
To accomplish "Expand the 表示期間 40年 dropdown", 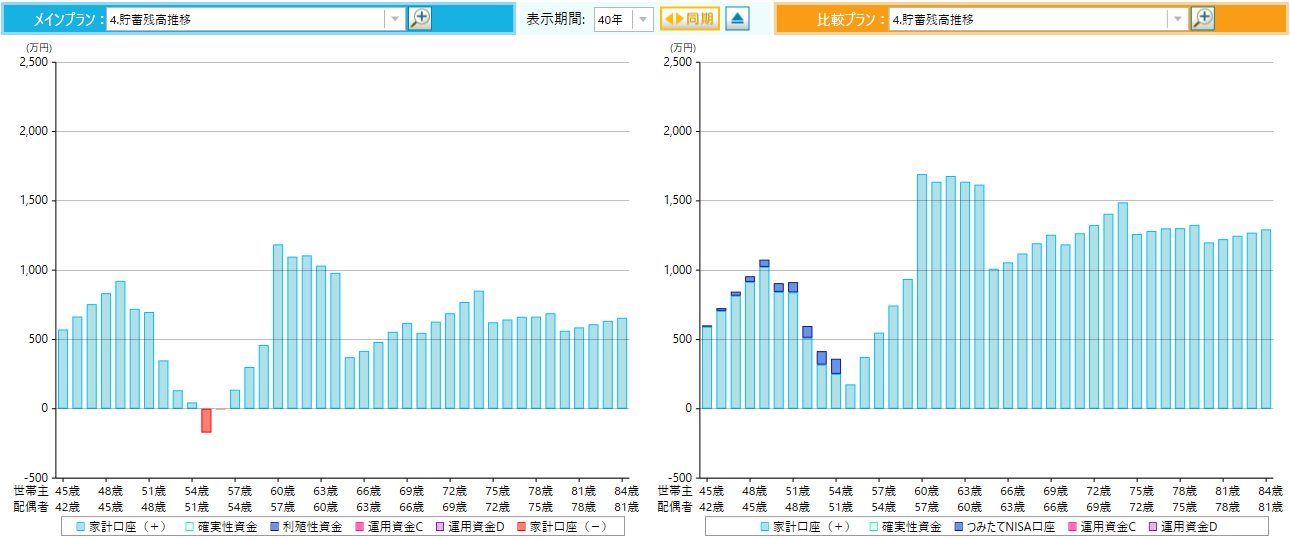I will [x=642, y=19].
